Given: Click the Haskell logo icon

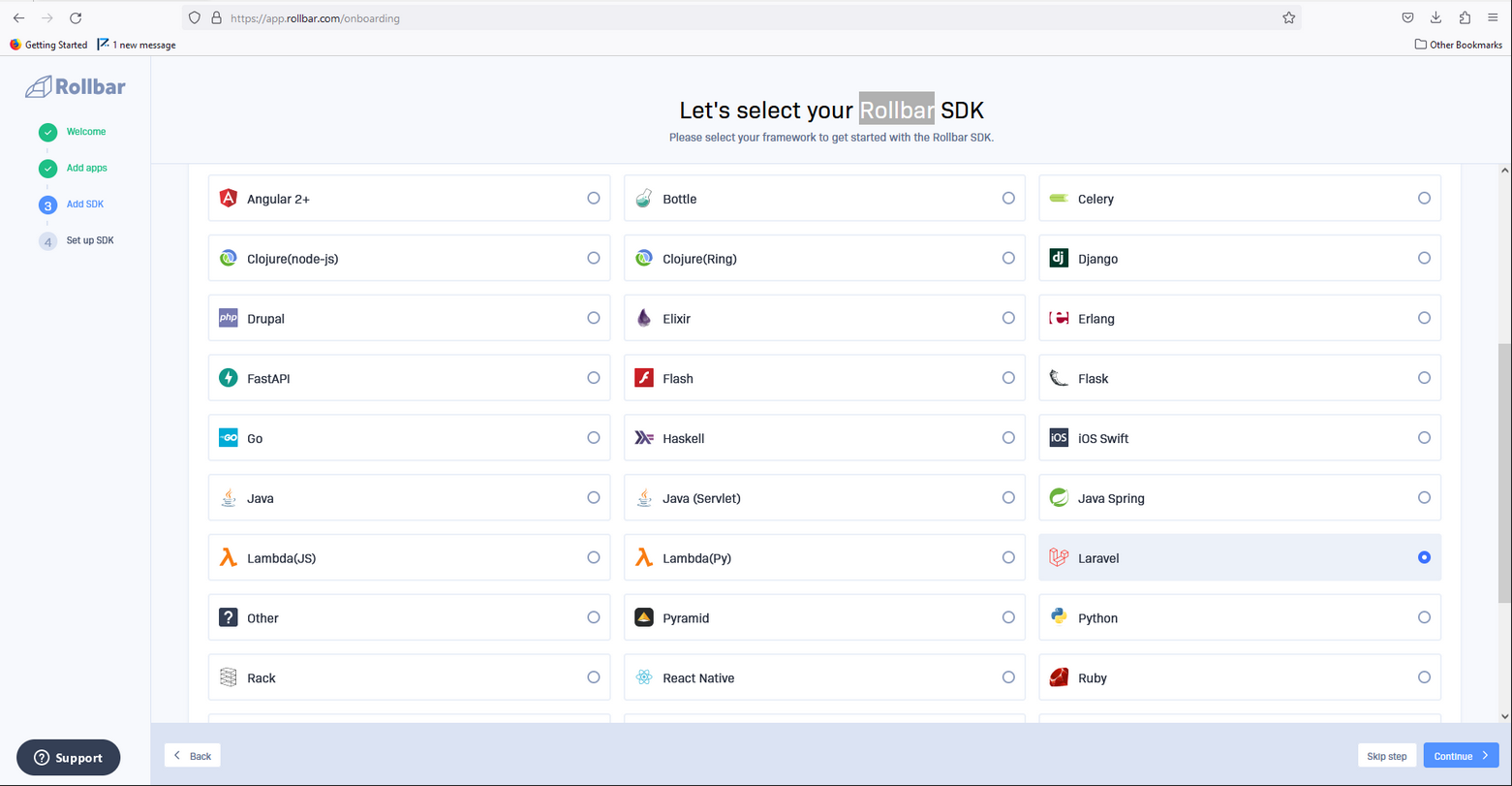Looking at the screenshot, I should pyautogui.click(x=644, y=438).
